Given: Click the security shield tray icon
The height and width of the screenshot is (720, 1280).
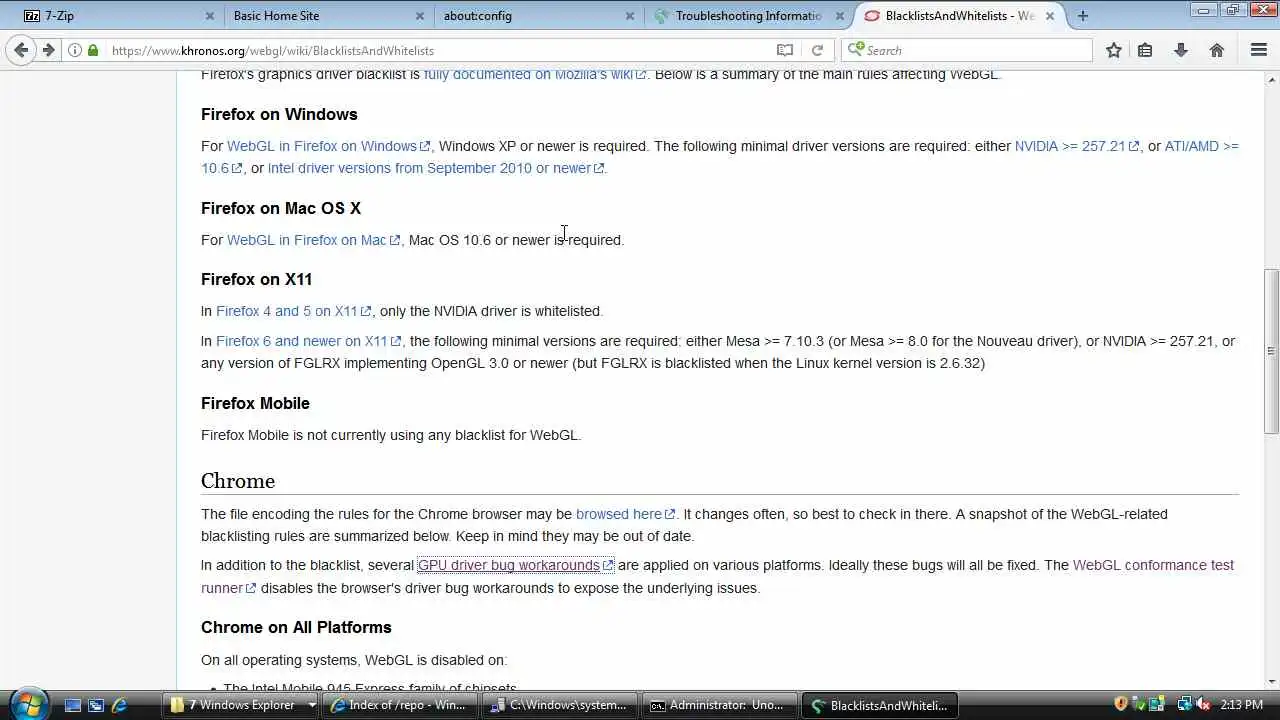Looking at the screenshot, I should (1121, 704).
